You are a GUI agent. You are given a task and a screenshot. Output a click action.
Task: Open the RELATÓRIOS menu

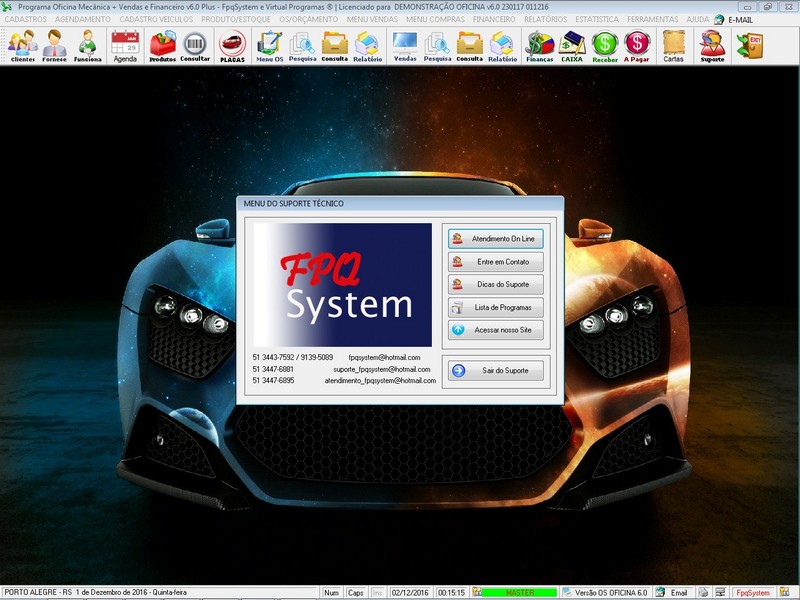point(545,19)
